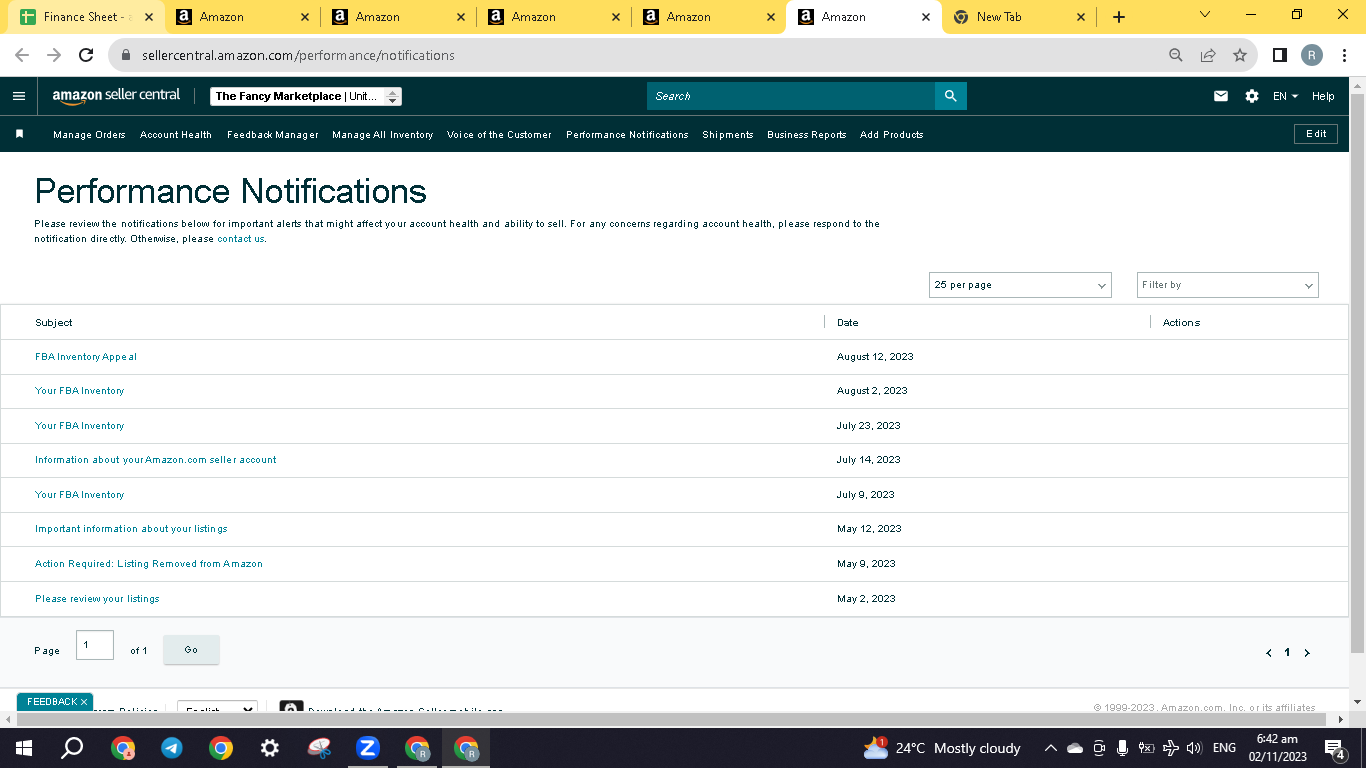Open Your FBA Inventory notification from July 23

80,426
